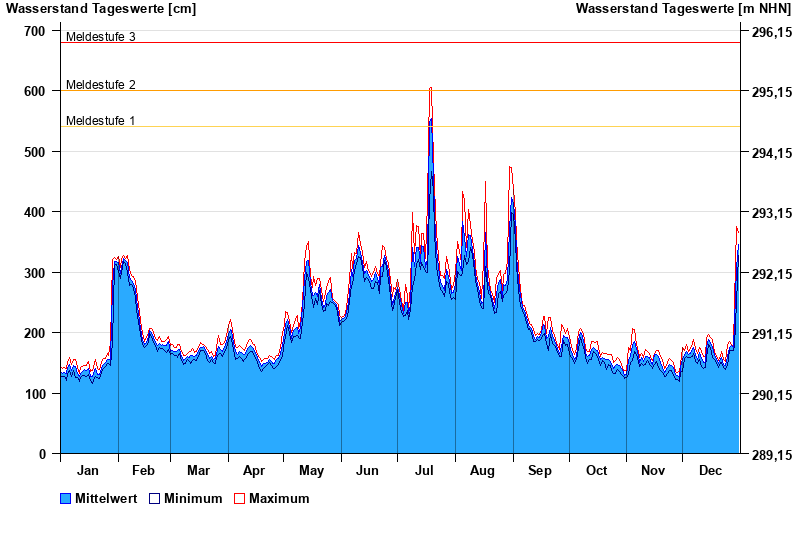Click the Jan month label on the x-axis

[x=88, y=471]
